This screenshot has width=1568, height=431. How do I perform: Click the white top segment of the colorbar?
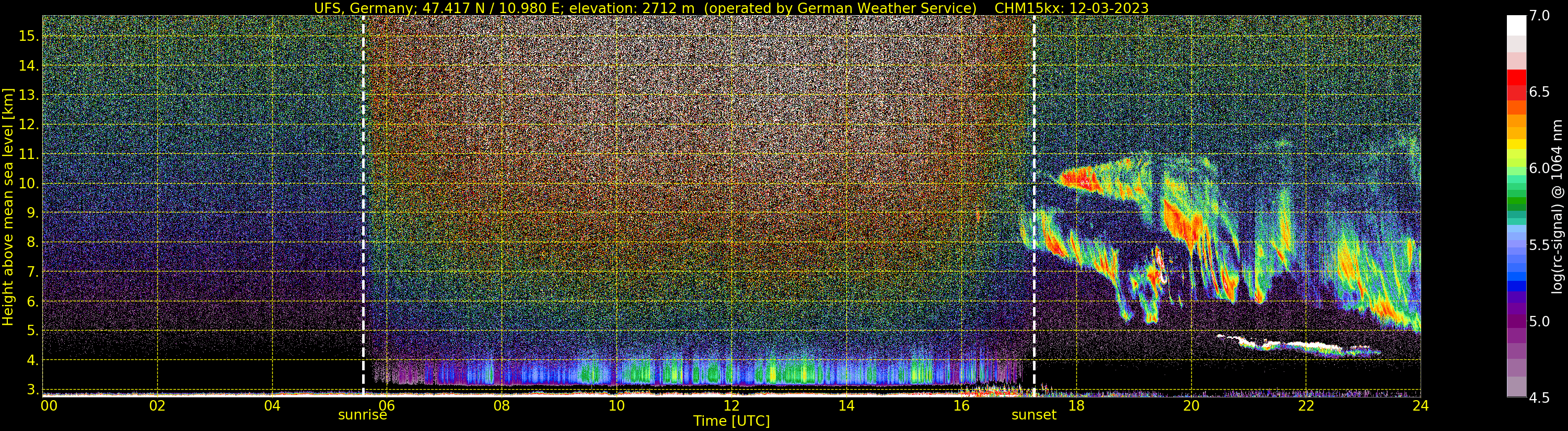coord(1516,26)
